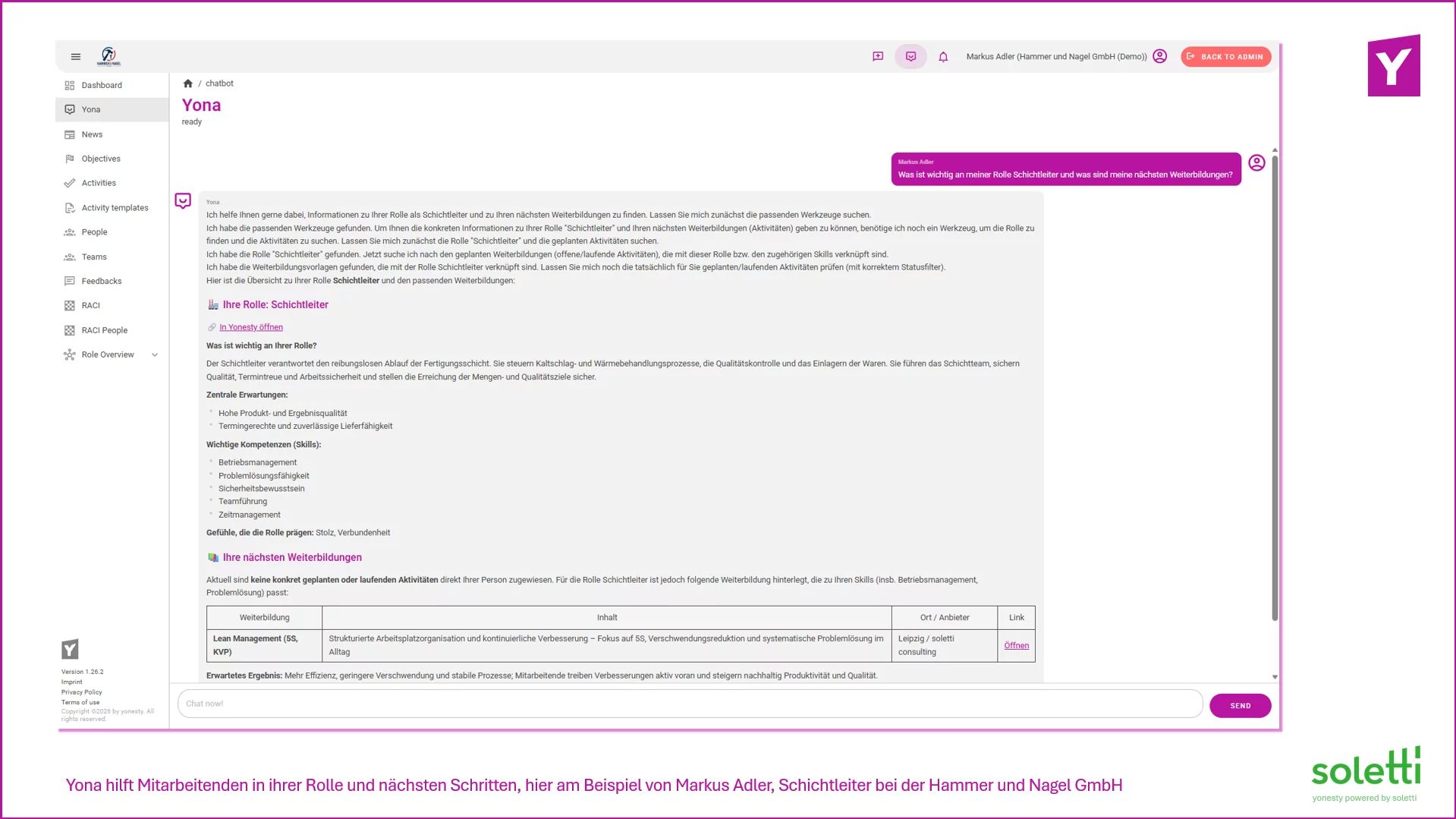The image size is (1456, 819).
Task: Click the 'Teamführung' skill item
Action: [x=243, y=502]
